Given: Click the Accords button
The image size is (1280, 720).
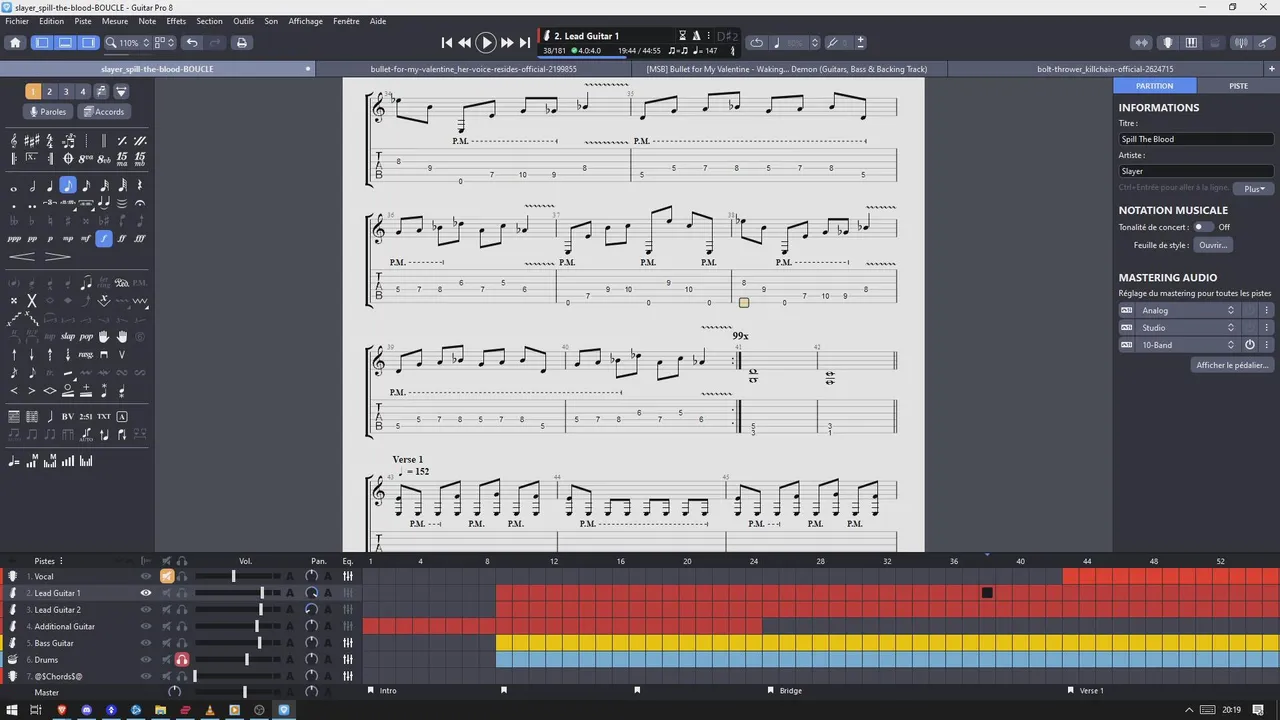Looking at the screenshot, I should 104,112.
